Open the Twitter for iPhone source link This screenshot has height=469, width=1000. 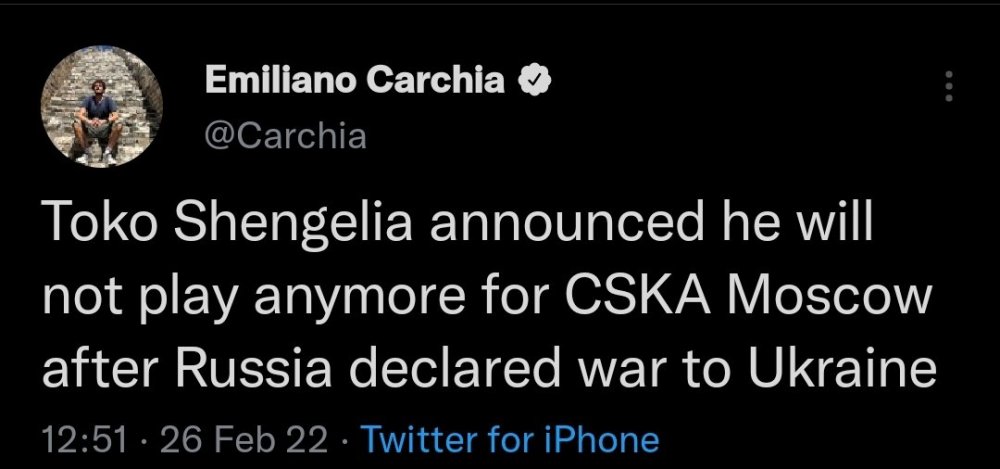(510, 439)
